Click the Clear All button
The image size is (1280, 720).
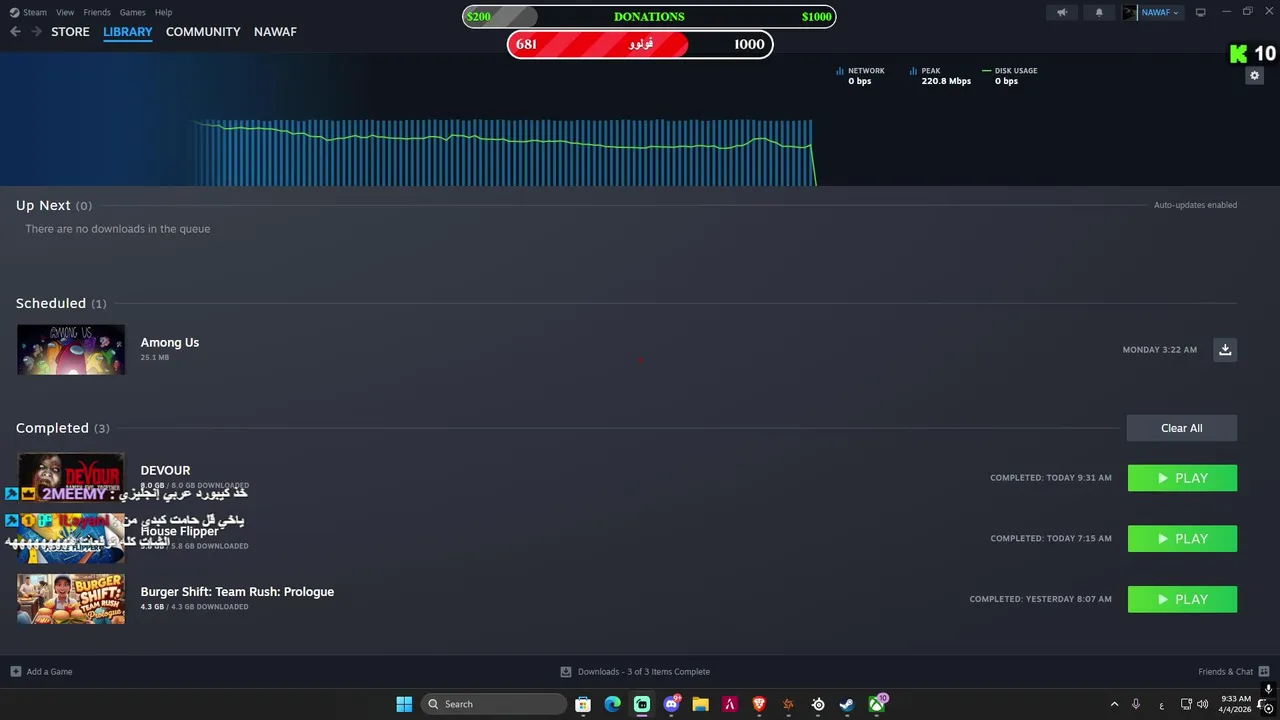[1182, 428]
